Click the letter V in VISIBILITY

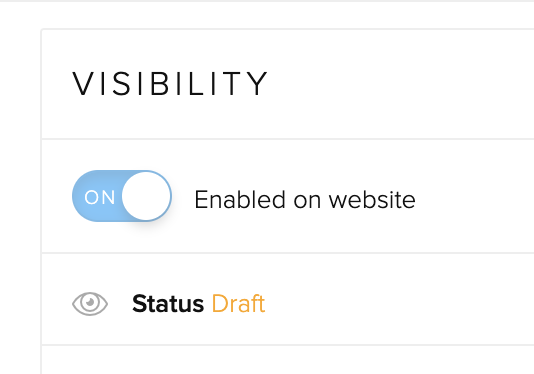[83, 84]
